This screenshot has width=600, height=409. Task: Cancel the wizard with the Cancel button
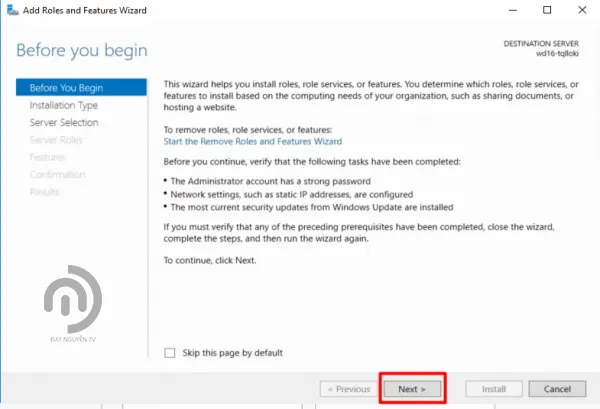[x=550, y=388]
